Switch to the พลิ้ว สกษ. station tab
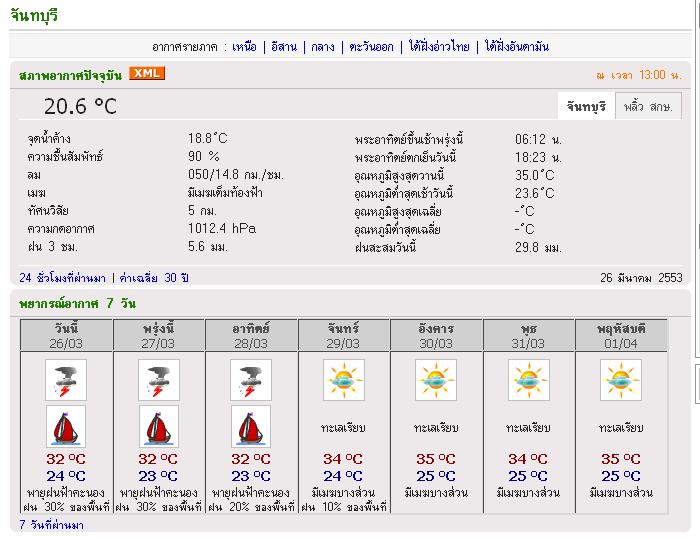This screenshot has width=700, height=538. pyautogui.click(x=646, y=106)
